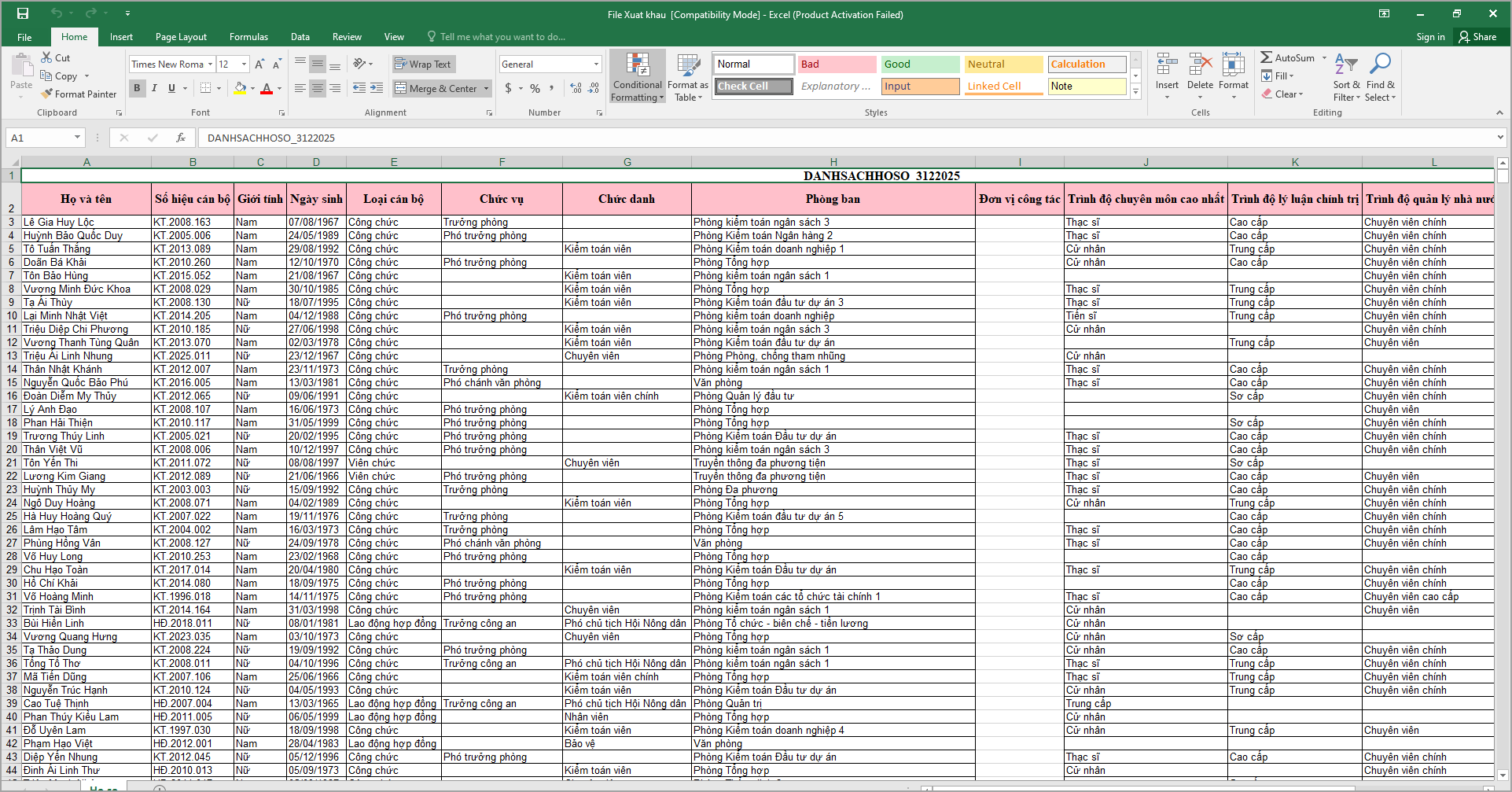Click the Tell me search box
This screenshot has width=1512, height=792.
pyautogui.click(x=502, y=37)
